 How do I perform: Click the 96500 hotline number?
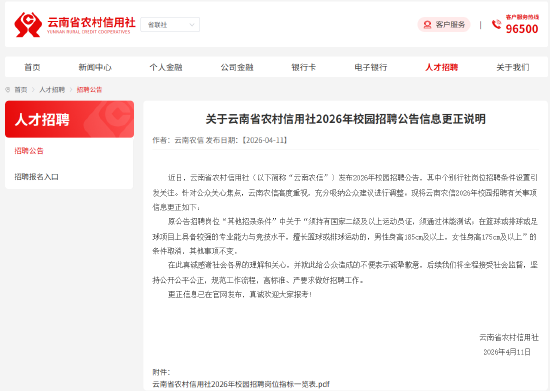coord(522,29)
